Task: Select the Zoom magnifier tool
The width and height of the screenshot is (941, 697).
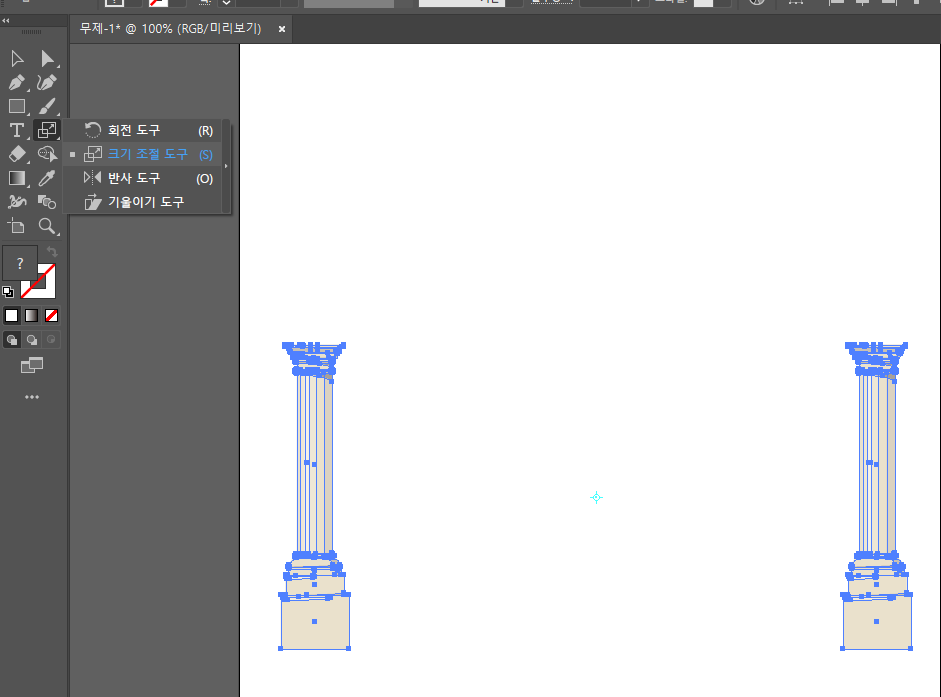Action: (x=47, y=226)
